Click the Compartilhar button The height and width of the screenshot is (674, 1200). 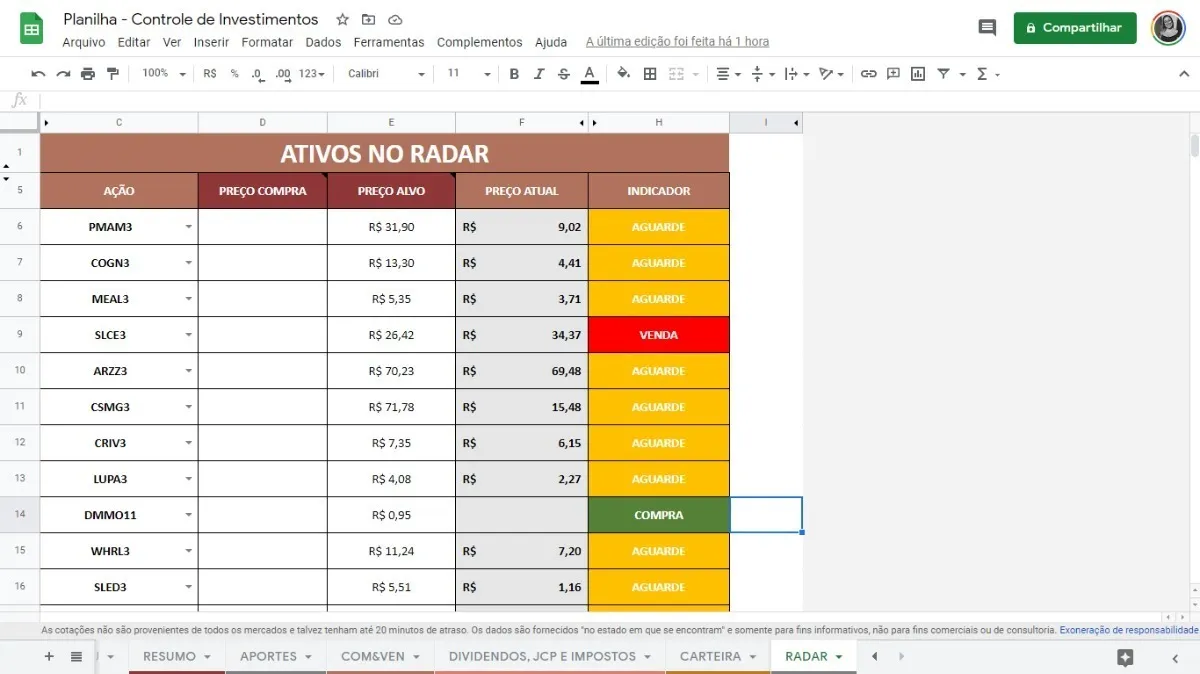pyautogui.click(x=1075, y=28)
